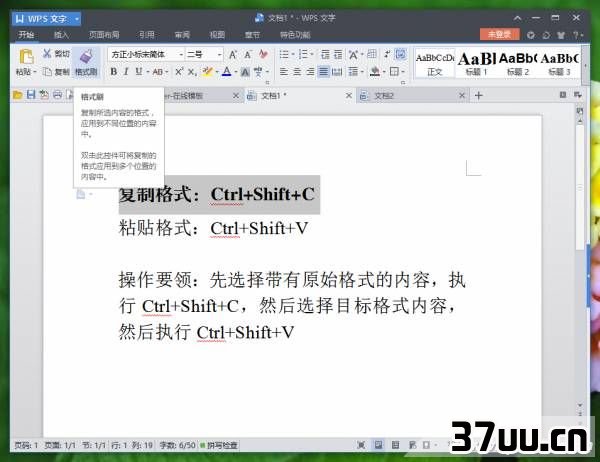Toggle strikethrough (AB) formatting
This screenshot has height=462, width=600.
coord(158,72)
